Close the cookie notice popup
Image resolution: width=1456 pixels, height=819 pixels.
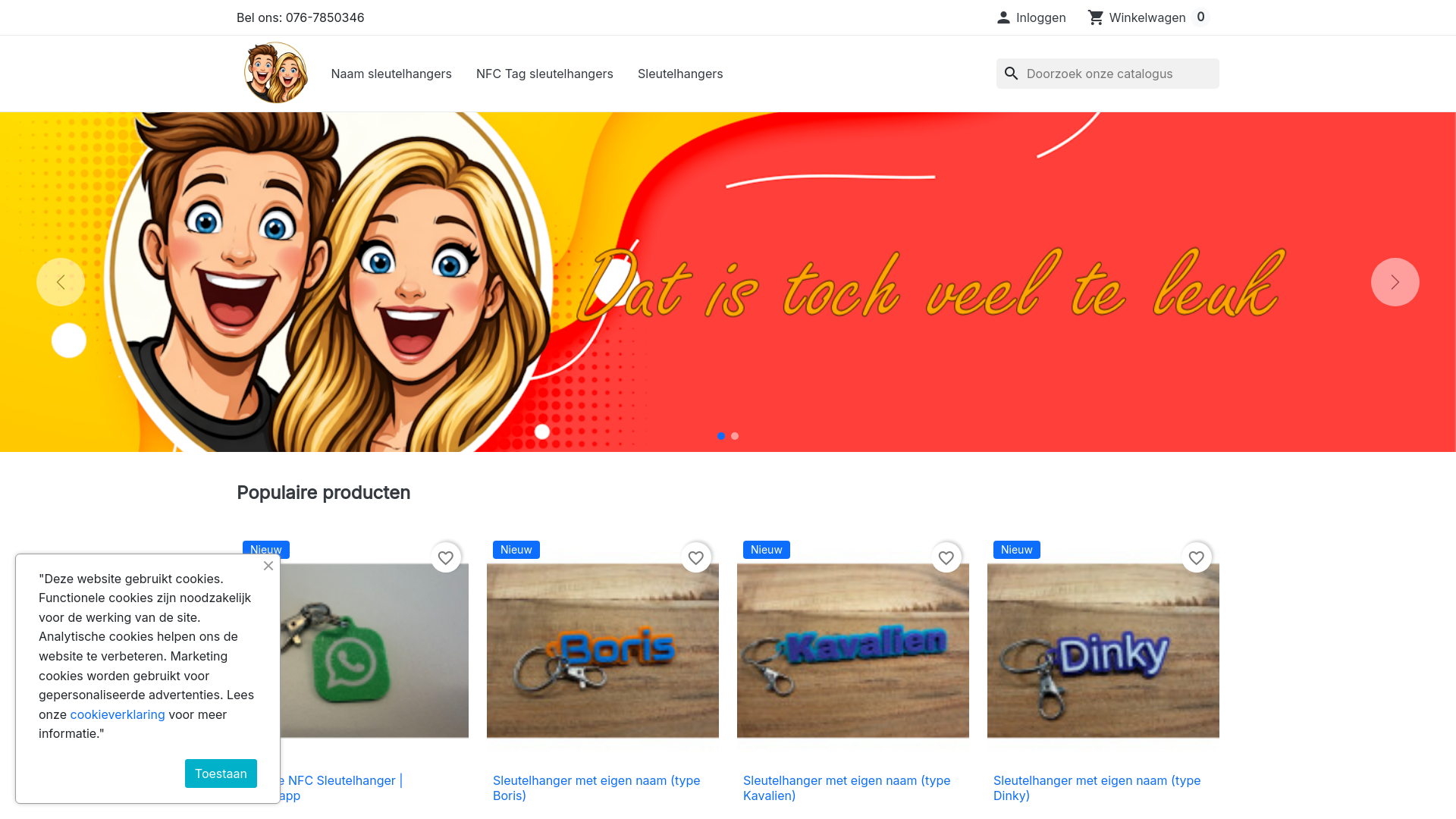pyautogui.click(x=268, y=566)
